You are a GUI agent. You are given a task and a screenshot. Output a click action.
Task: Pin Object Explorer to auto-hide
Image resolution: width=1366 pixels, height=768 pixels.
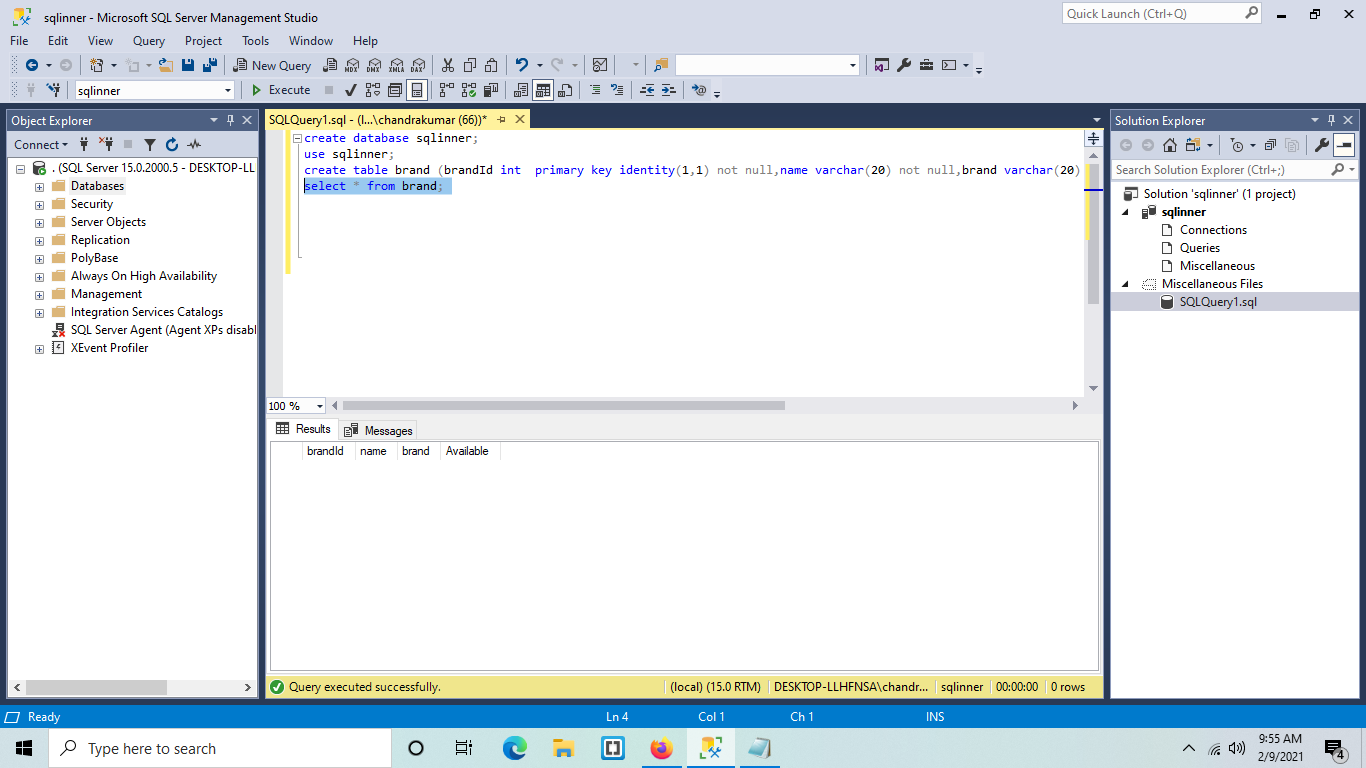coord(230,120)
